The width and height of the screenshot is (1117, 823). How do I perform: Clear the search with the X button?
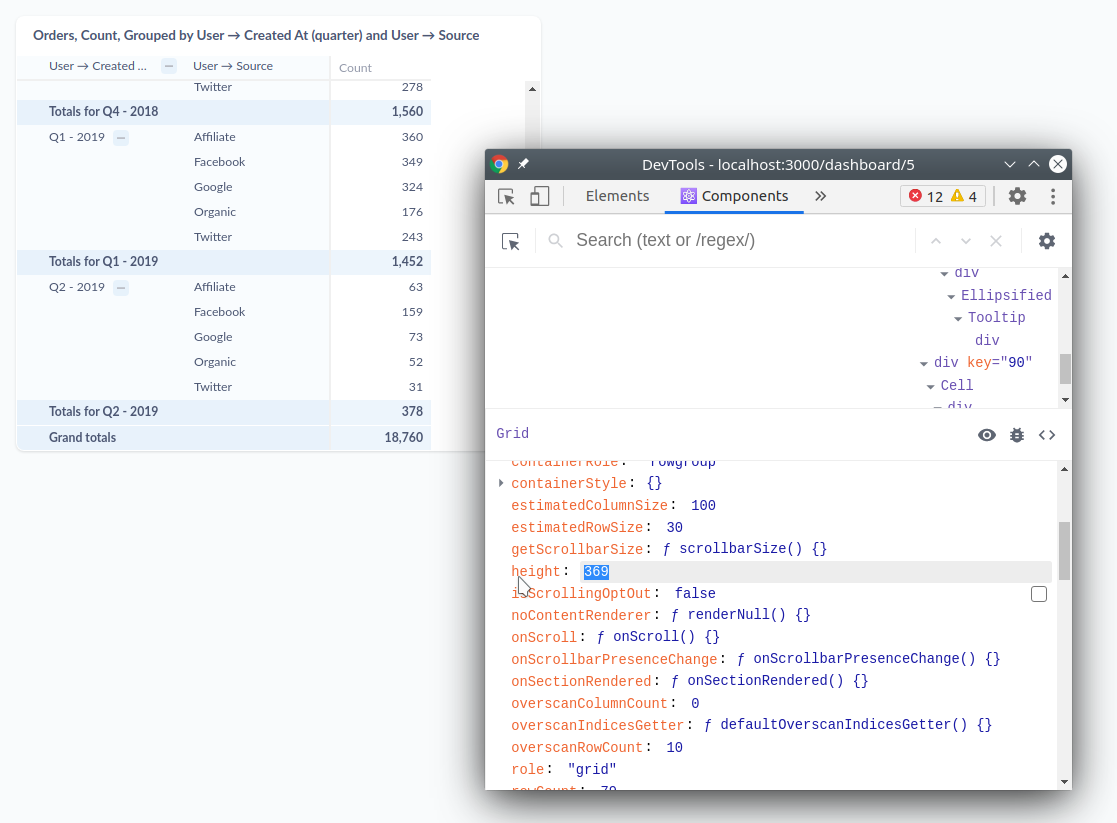995,240
